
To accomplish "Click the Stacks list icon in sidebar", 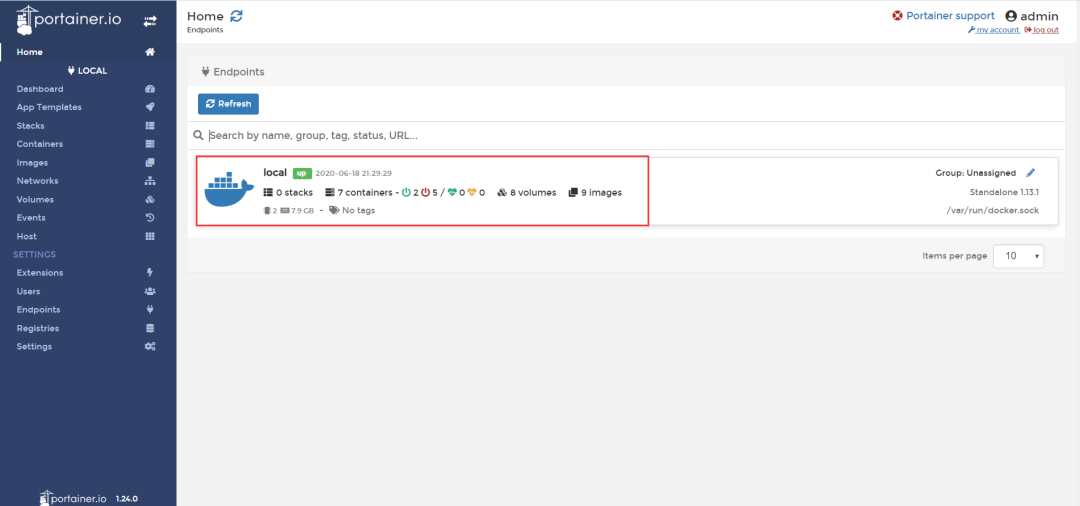I will [150, 126].
